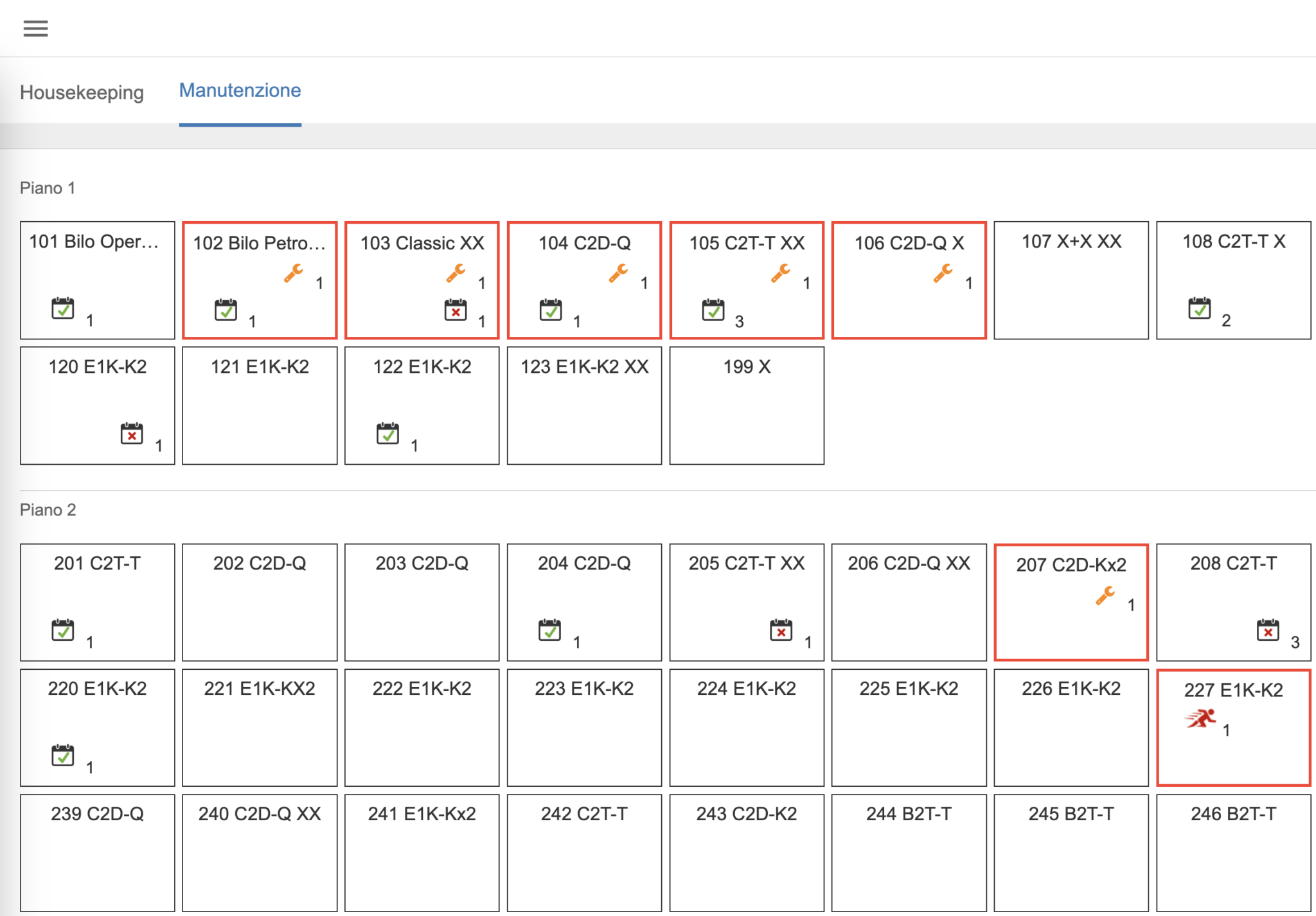Open room card 246 B2T-T

[1234, 853]
